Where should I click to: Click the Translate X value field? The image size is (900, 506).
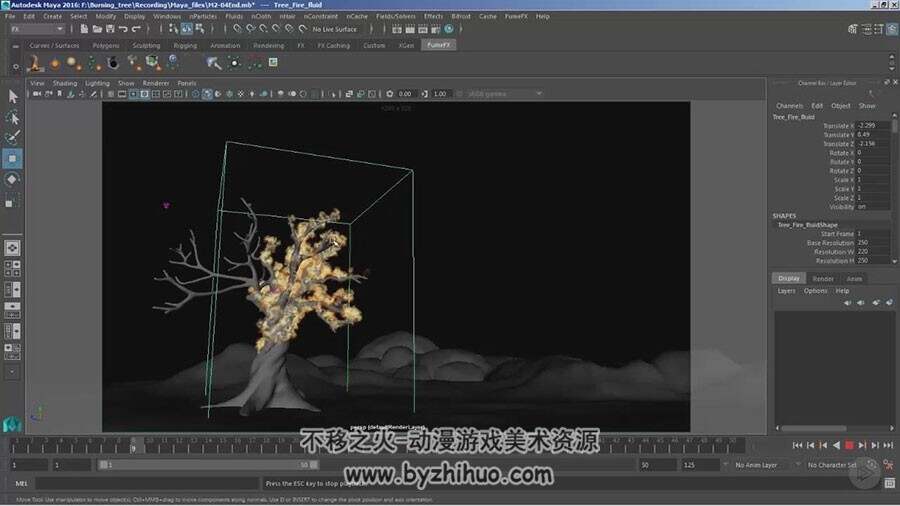click(x=872, y=125)
